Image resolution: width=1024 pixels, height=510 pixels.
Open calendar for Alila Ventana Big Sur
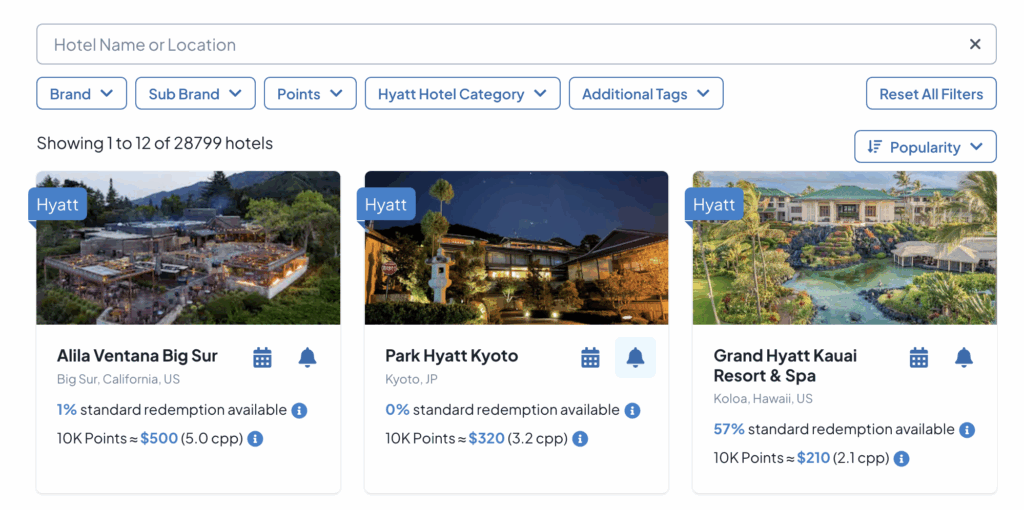point(262,357)
